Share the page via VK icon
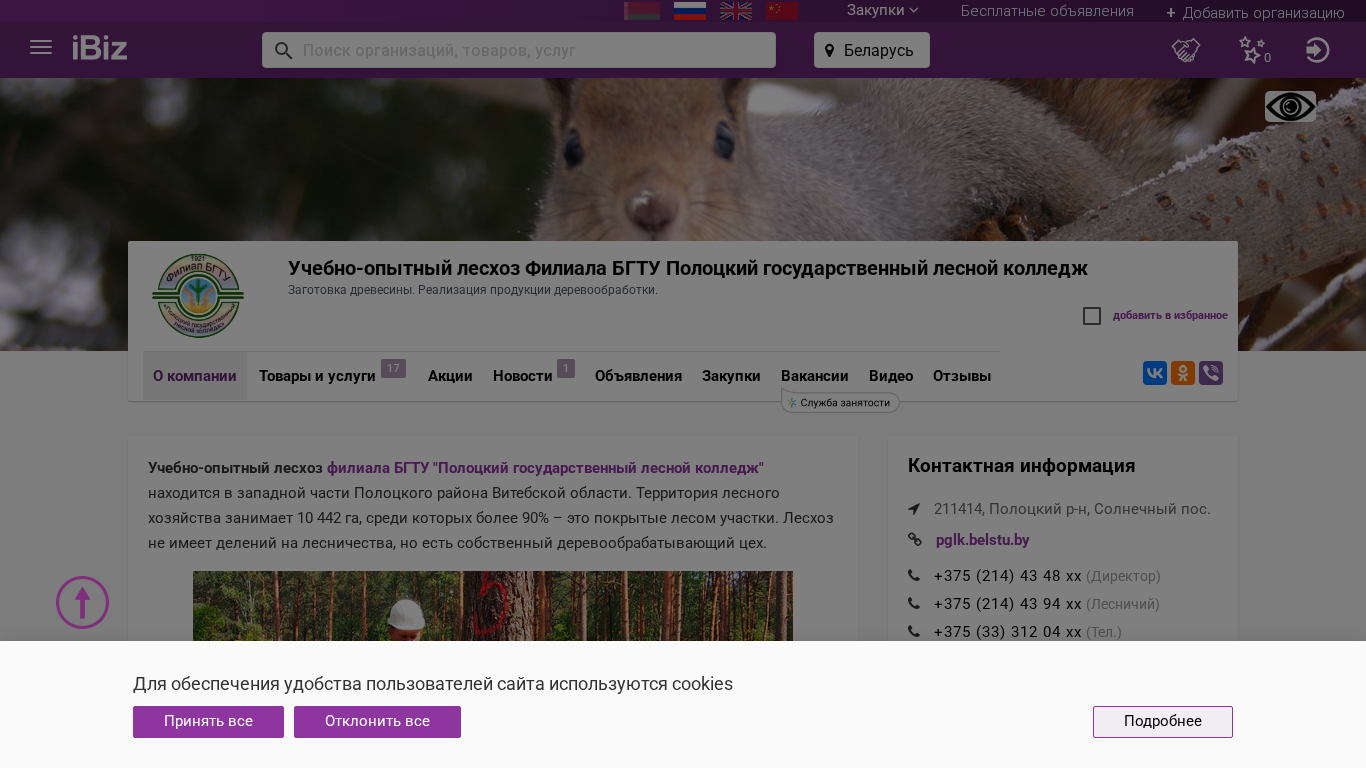This screenshot has height=768, width=1366. (x=1155, y=373)
